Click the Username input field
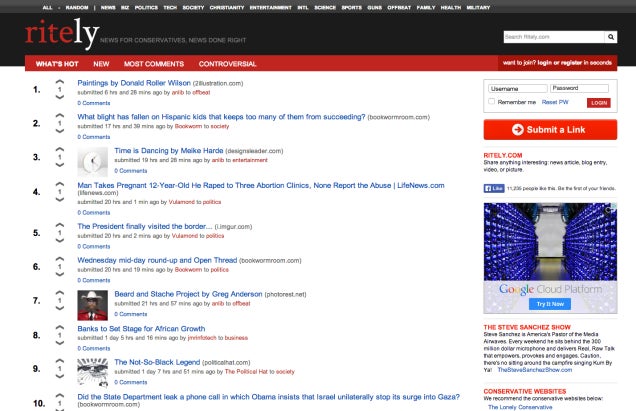 click(514, 88)
